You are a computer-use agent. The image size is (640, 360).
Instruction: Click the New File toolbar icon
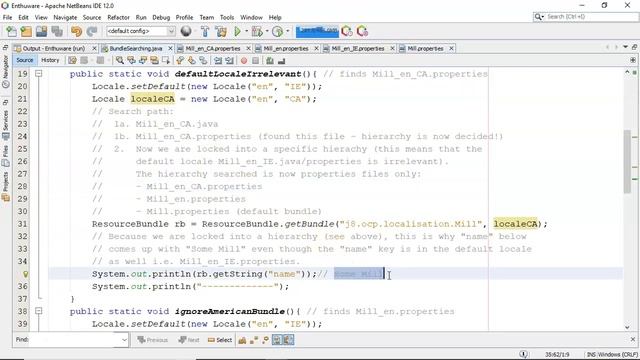(11, 31)
